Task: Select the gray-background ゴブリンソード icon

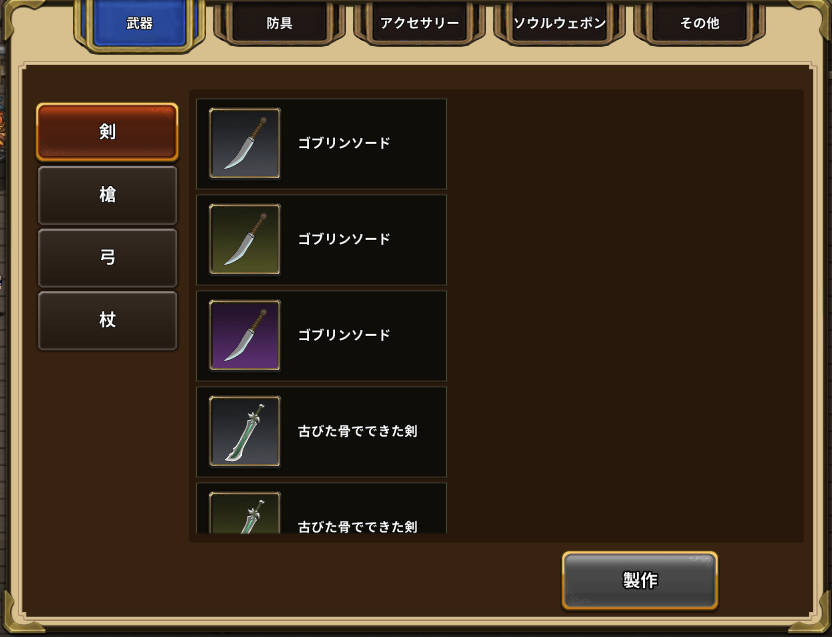Action: (245, 143)
